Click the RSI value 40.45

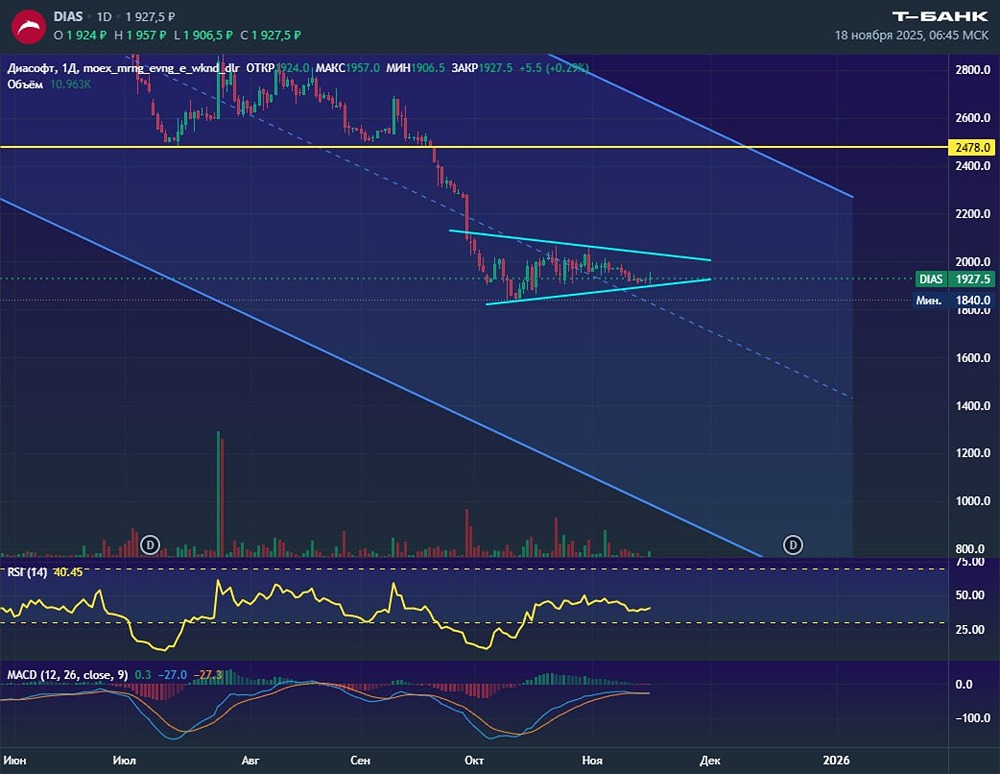pos(68,572)
